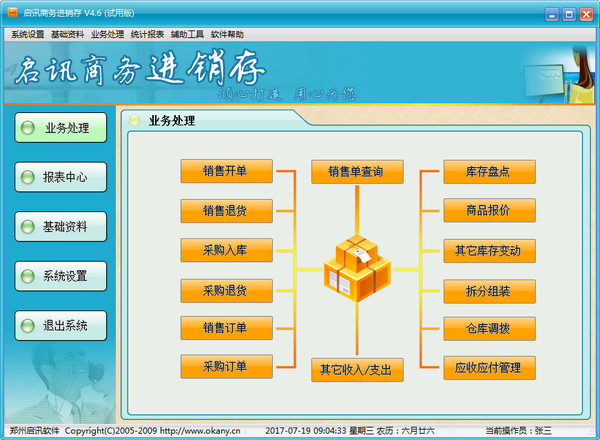Open 商品报价 module

pyautogui.click(x=489, y=211)
